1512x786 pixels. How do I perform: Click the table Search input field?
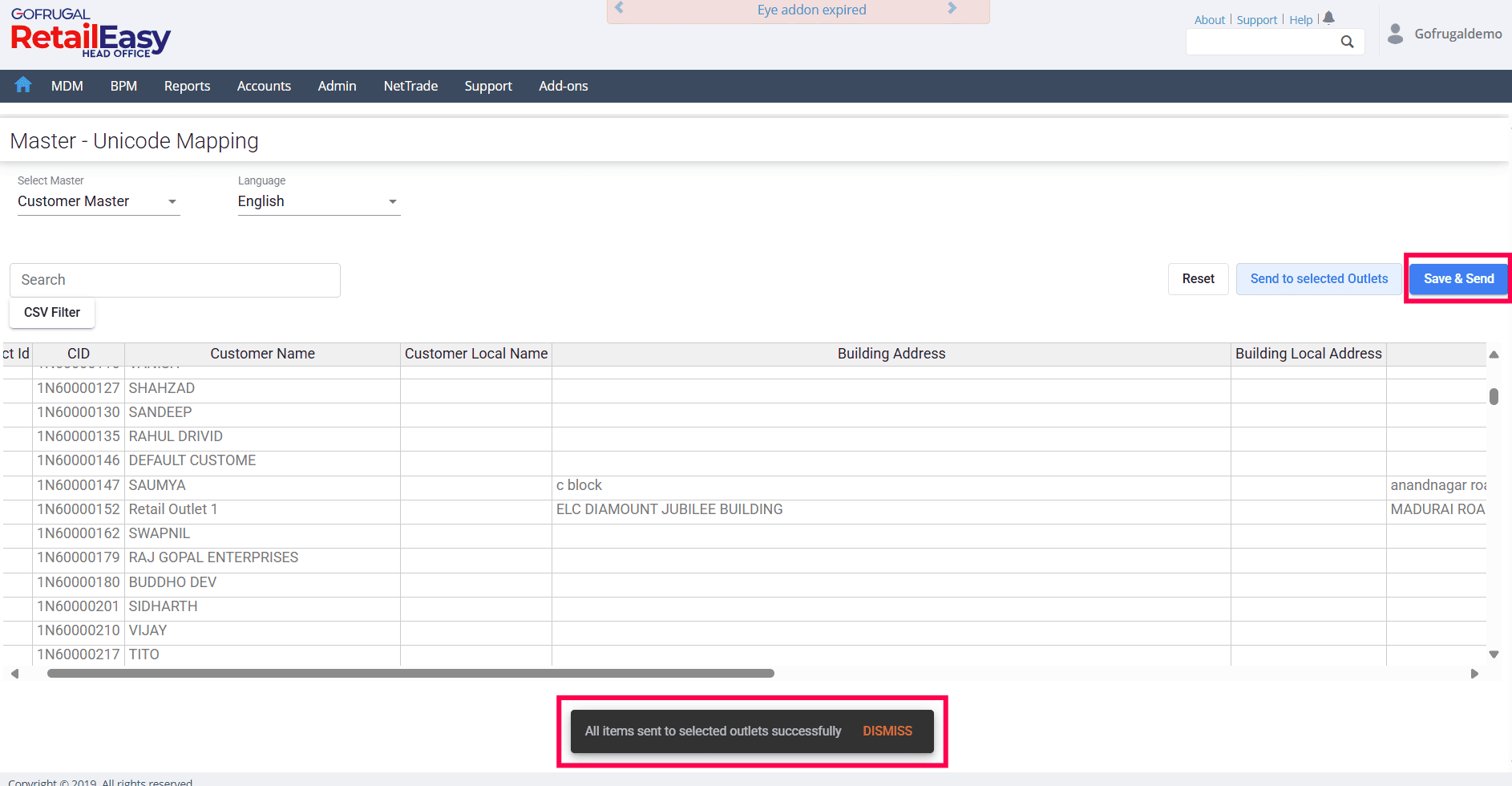[175, 280]
